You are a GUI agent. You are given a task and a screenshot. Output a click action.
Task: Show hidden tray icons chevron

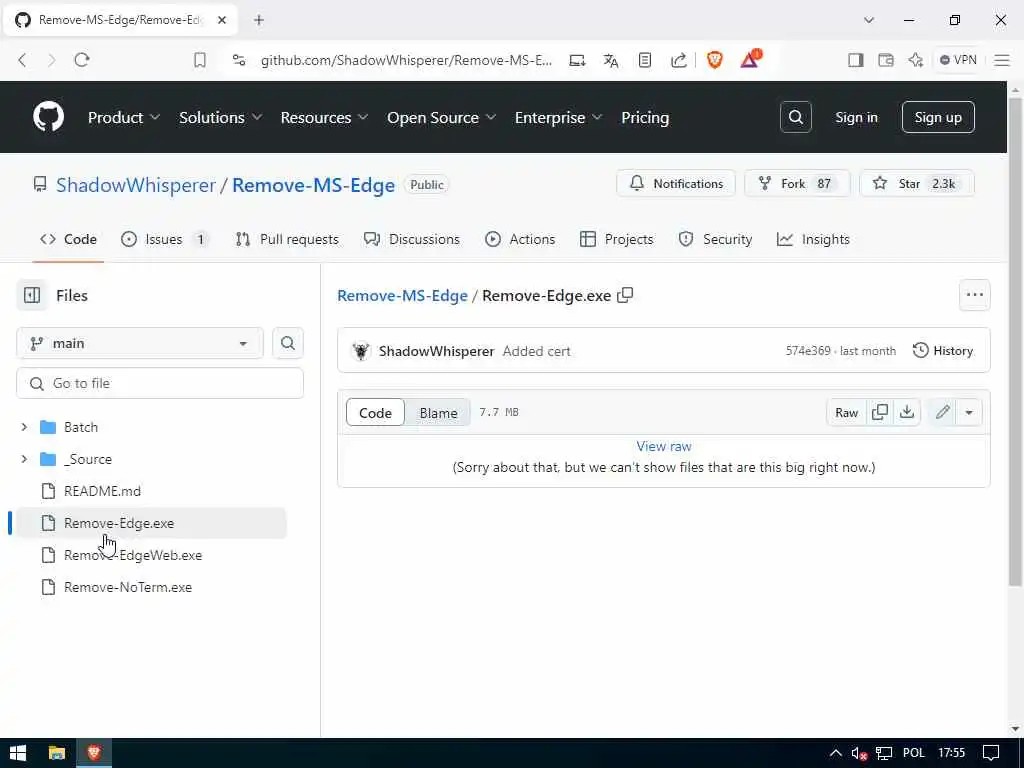point(836,753)
